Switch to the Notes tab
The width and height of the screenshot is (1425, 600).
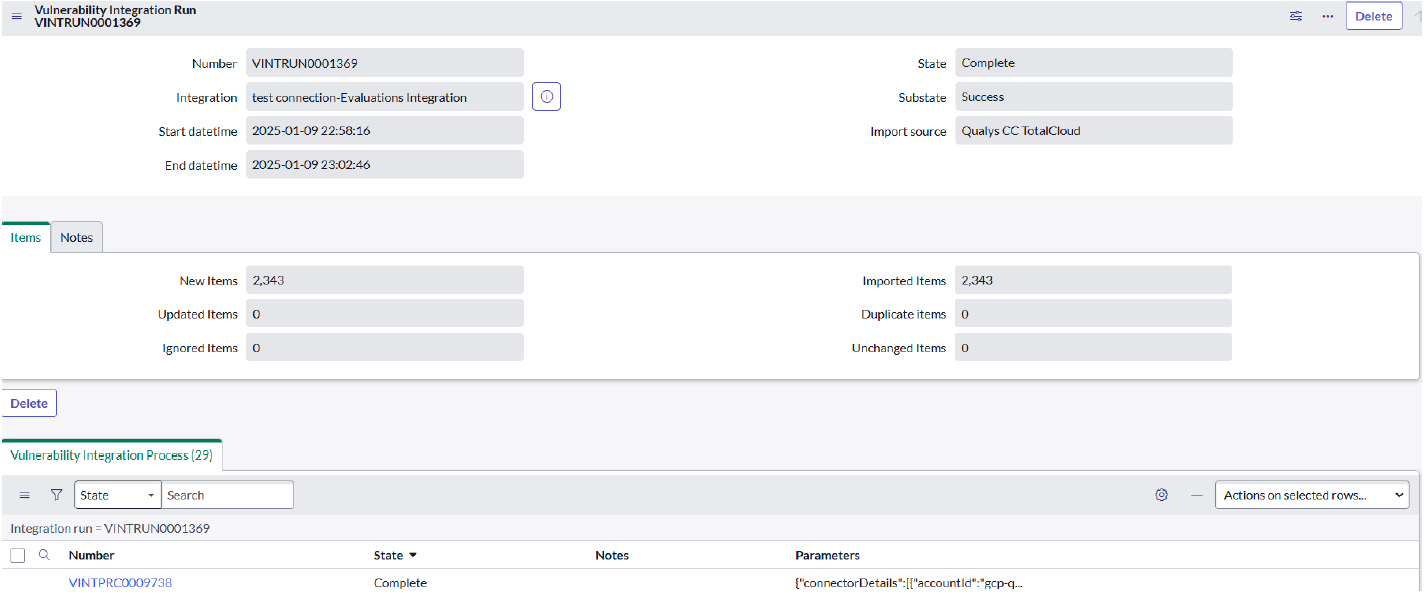76,237
